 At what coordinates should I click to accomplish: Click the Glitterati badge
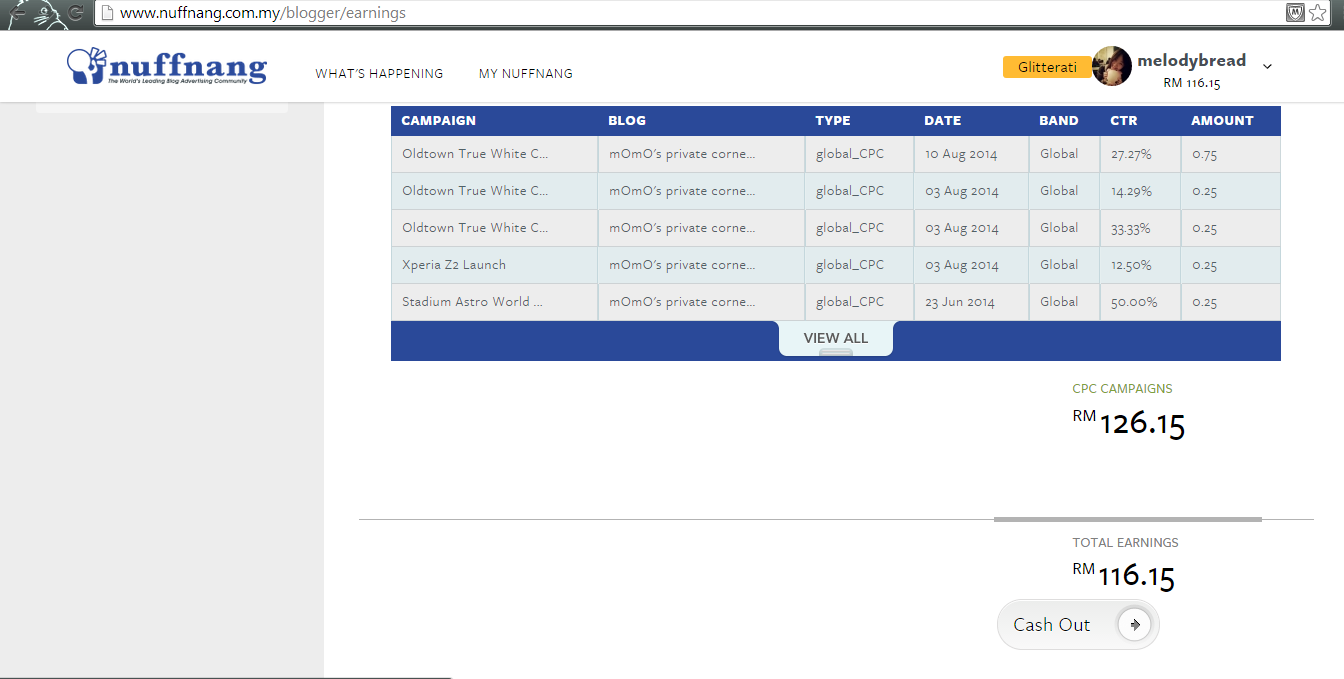point(1047,67)
